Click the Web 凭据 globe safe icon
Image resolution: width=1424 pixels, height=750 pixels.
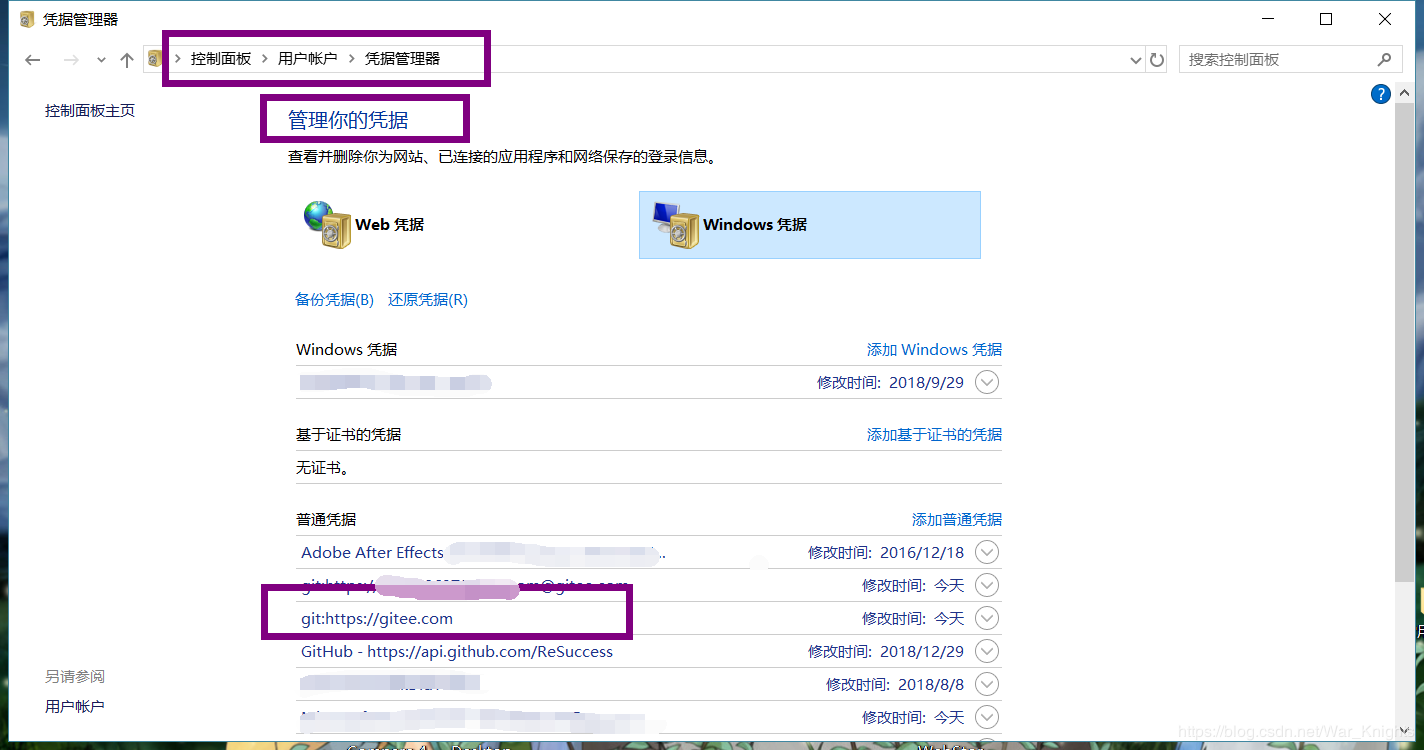click(x=325, y=225)
